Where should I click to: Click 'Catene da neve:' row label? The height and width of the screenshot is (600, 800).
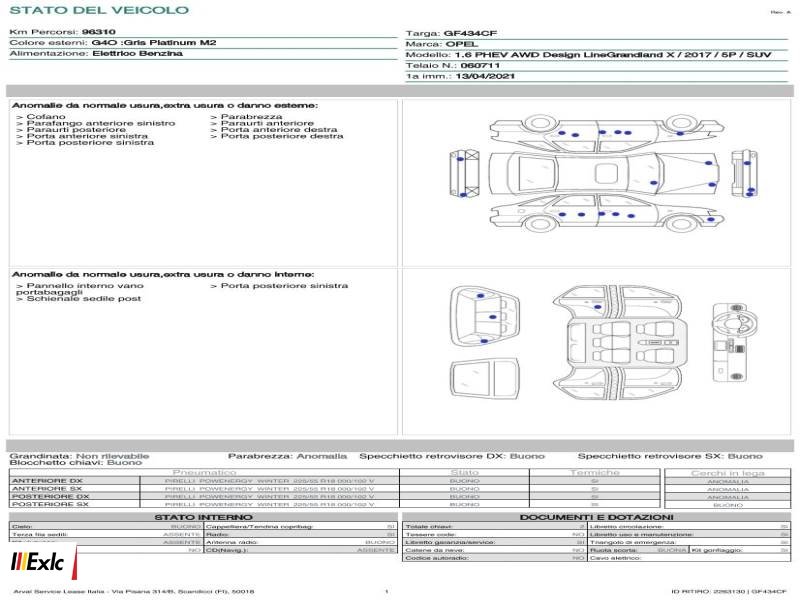point(435,550)
